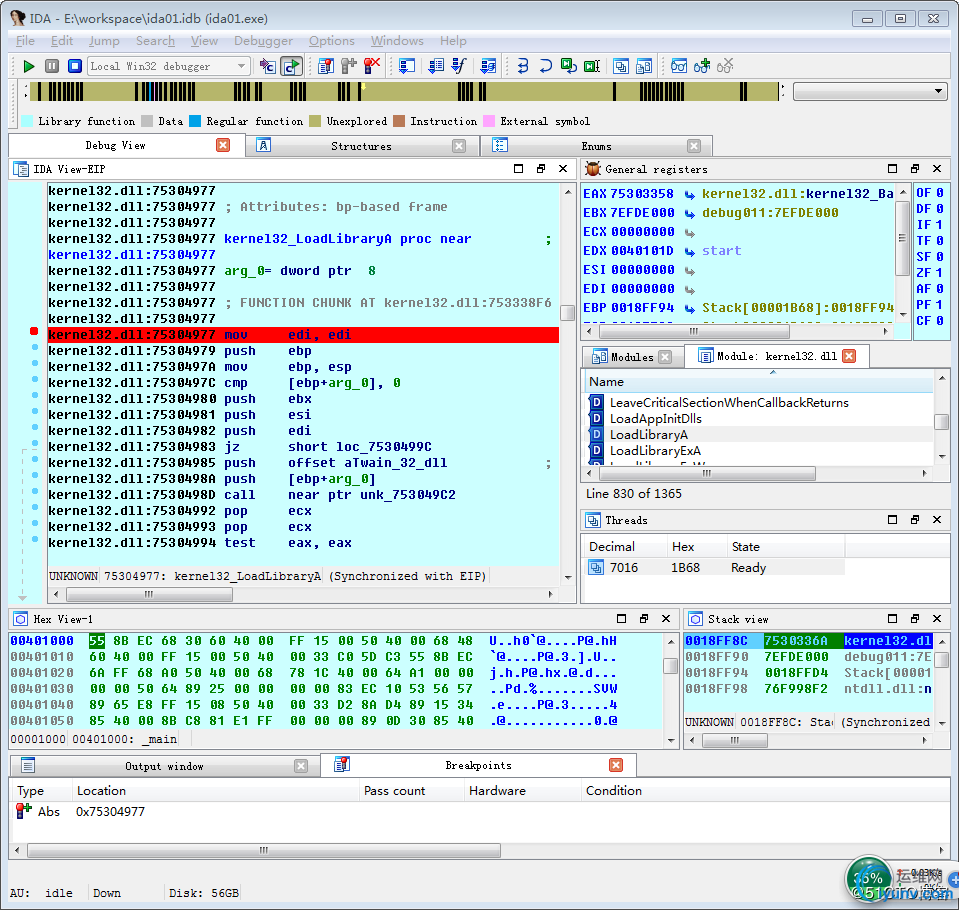Open the Debugger menu

pyautogui.click(x=264, y=41)
